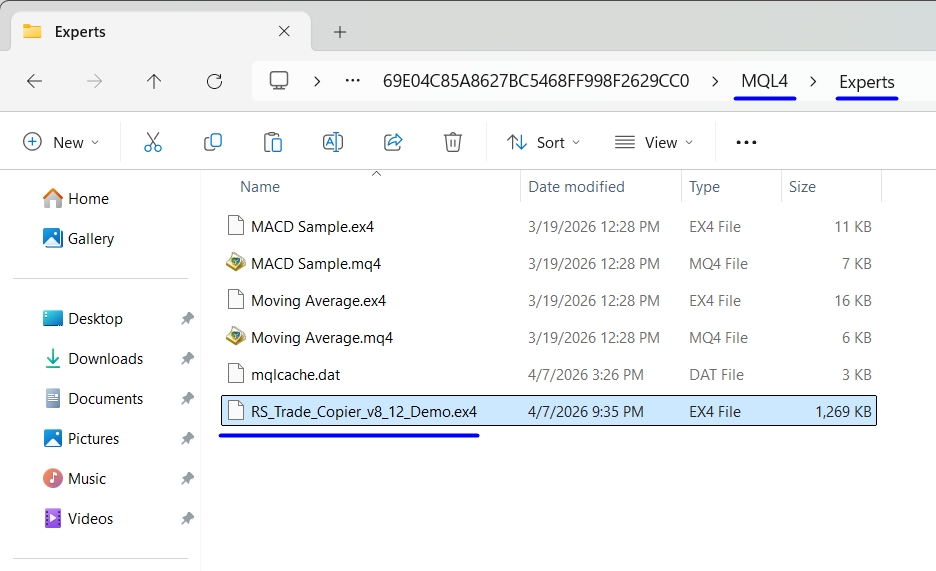Go back with the Back arrow
This screenshot has width=936, height=571.
tap(35, 81)
